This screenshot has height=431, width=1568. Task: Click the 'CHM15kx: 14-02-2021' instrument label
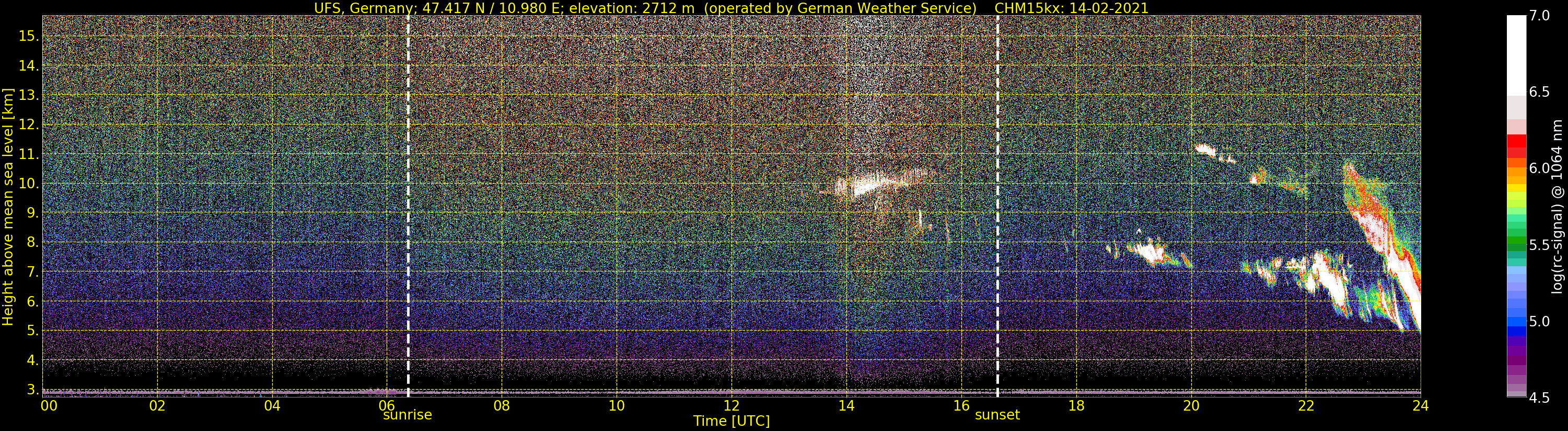pos(1071,8)
